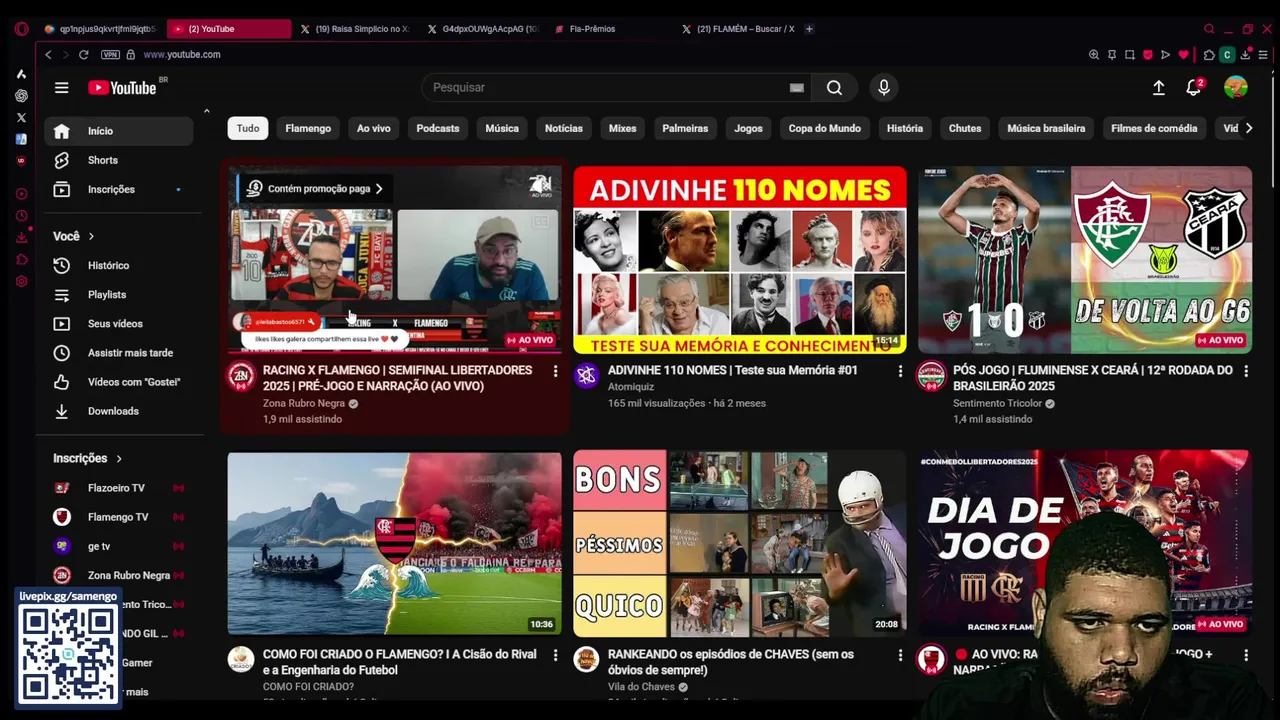Open Assistir mais tarde list

(x=119, y=353)
